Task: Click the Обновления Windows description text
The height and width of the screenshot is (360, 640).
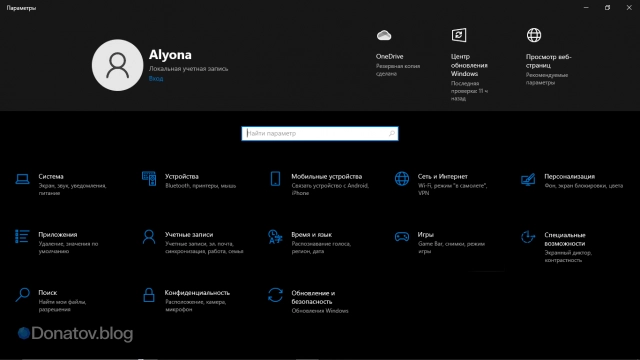Action: [x=320, y=311]
